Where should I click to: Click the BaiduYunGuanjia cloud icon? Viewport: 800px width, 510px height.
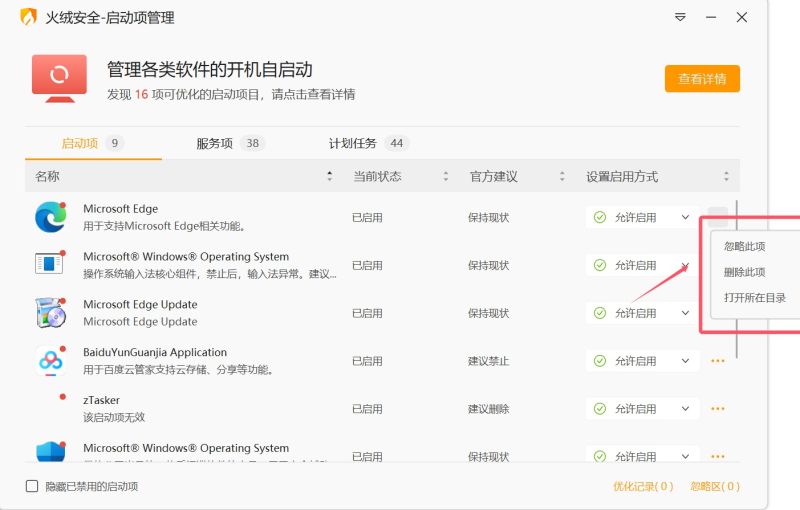click(x=51, y=360)
